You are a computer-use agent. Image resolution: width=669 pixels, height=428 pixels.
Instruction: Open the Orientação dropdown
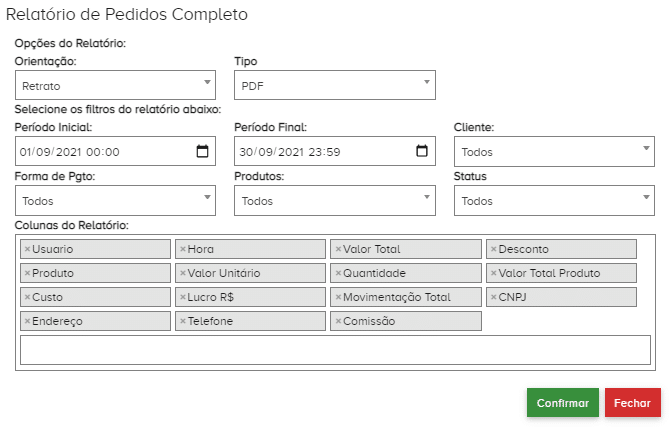pos(115,85)
